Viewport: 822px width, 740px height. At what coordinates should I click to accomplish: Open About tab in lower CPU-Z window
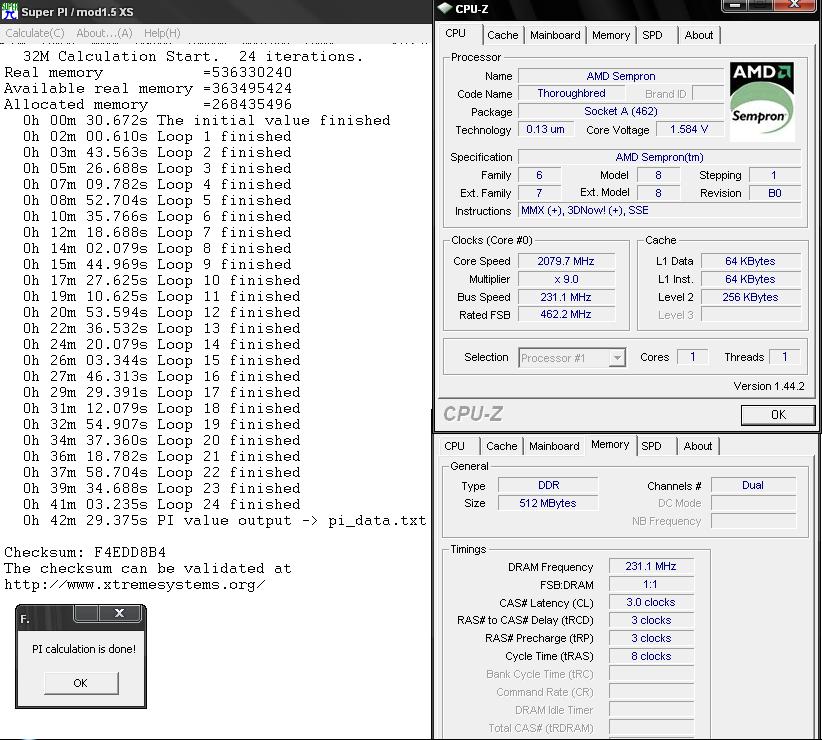(x=698, y=446)
